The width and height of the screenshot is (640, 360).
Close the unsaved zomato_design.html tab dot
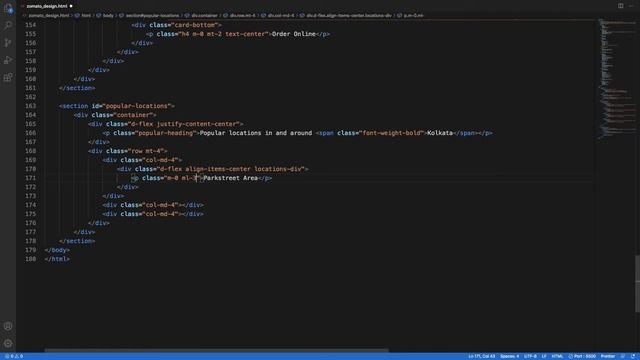tap(71, 6)
